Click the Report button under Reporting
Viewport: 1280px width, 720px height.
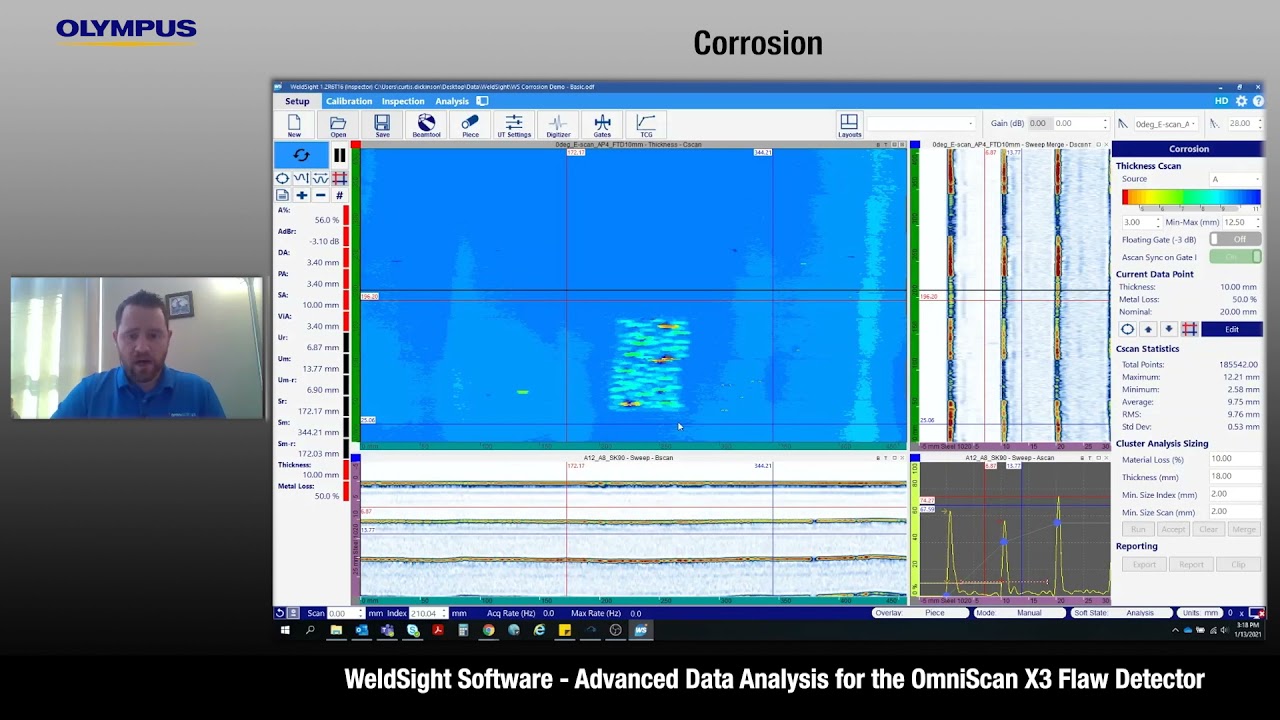(x=1191, y=565)
